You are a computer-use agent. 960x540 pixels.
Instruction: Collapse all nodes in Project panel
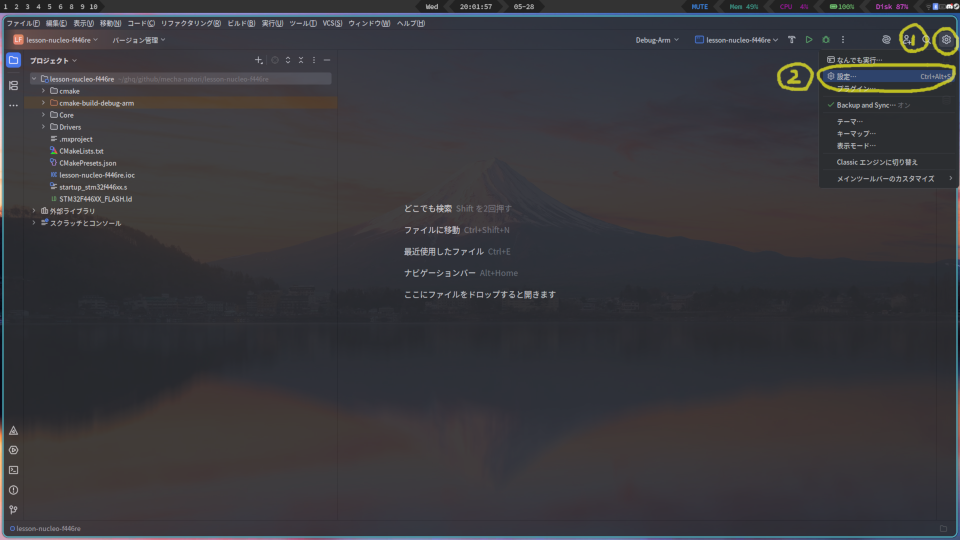[301, 60]
